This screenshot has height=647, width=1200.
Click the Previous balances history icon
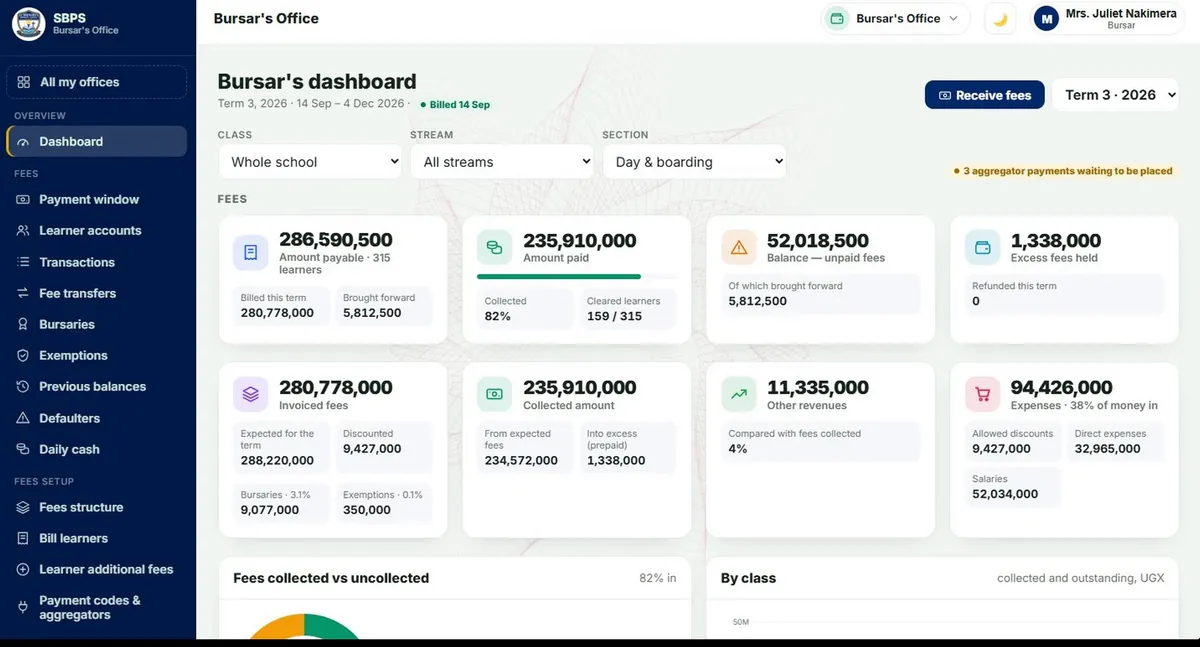(x=23, y=387)
